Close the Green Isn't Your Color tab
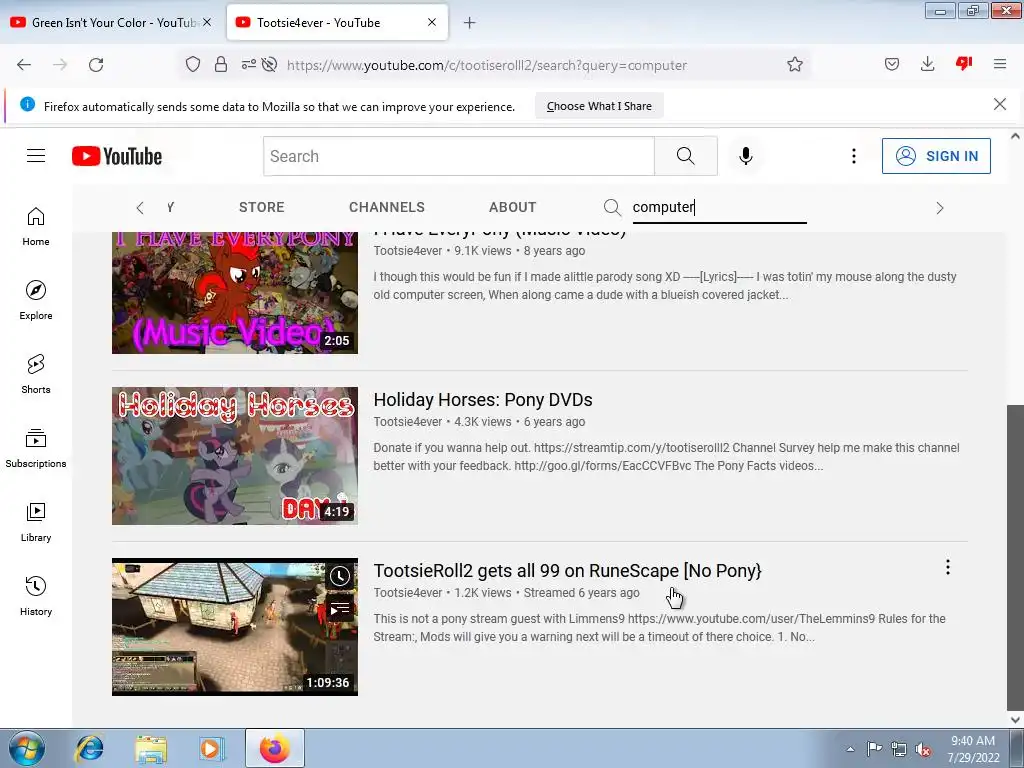 tap(206, 22)
